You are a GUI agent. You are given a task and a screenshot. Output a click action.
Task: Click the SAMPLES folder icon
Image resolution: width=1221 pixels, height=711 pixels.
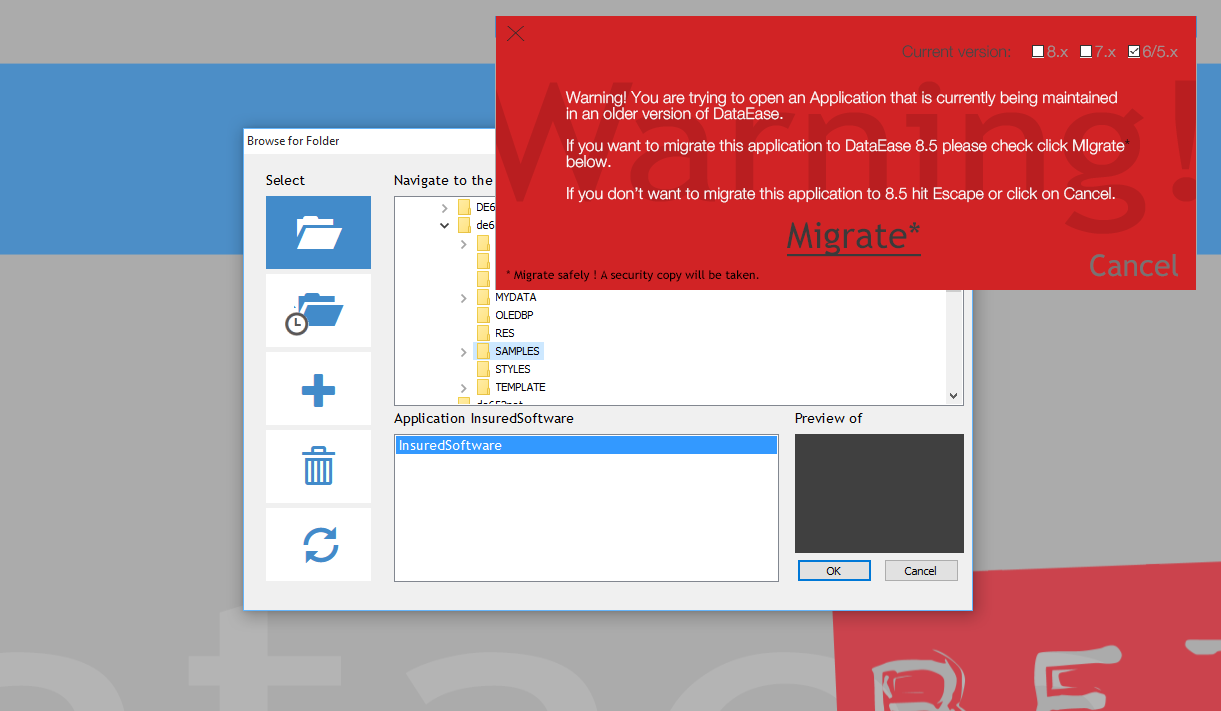[484, 351]
